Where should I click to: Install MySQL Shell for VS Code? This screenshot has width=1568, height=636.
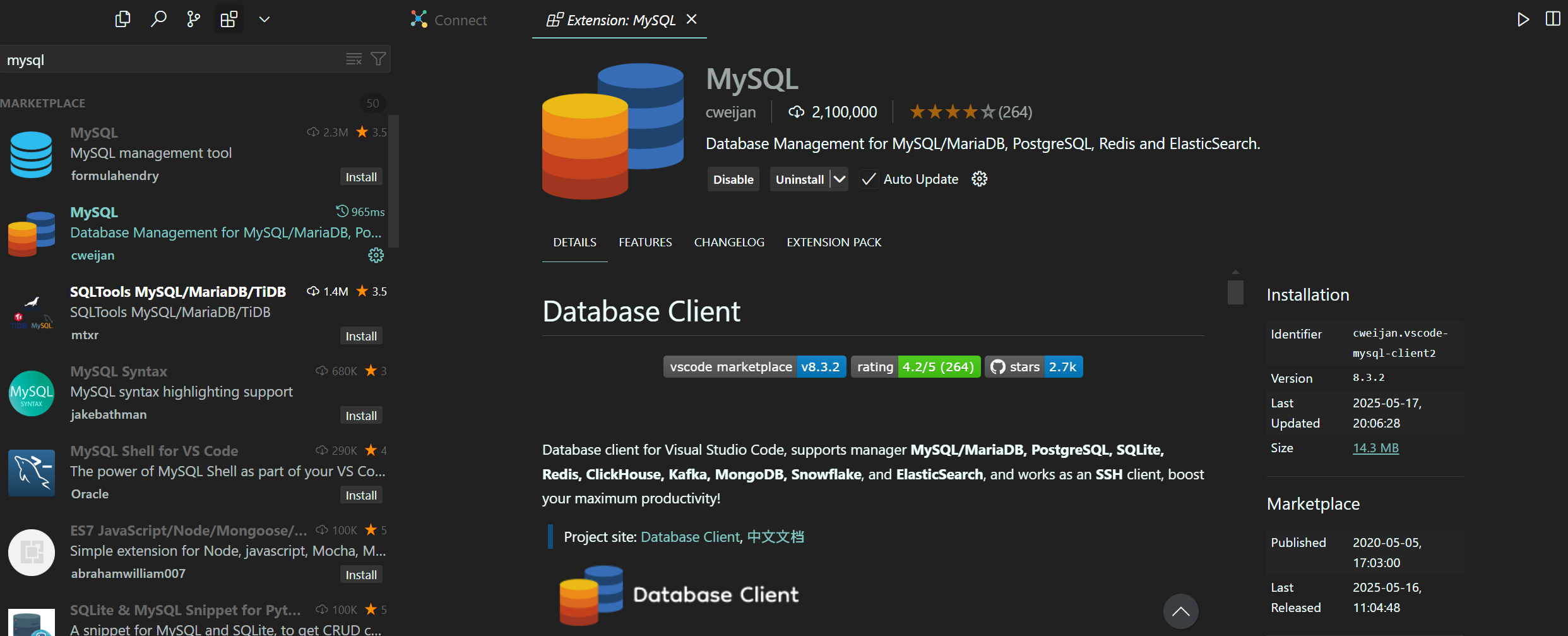pos(361,495)
